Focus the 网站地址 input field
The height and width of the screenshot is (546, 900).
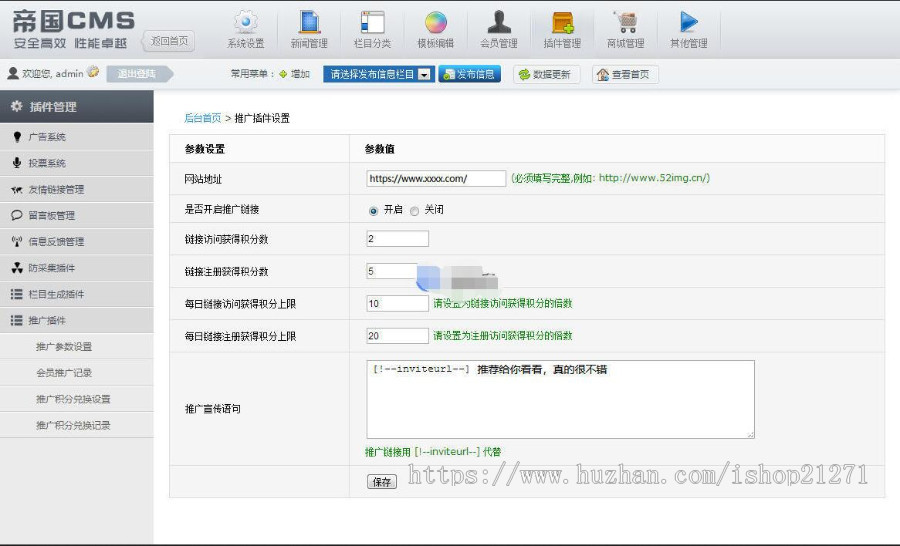point(436,179)
